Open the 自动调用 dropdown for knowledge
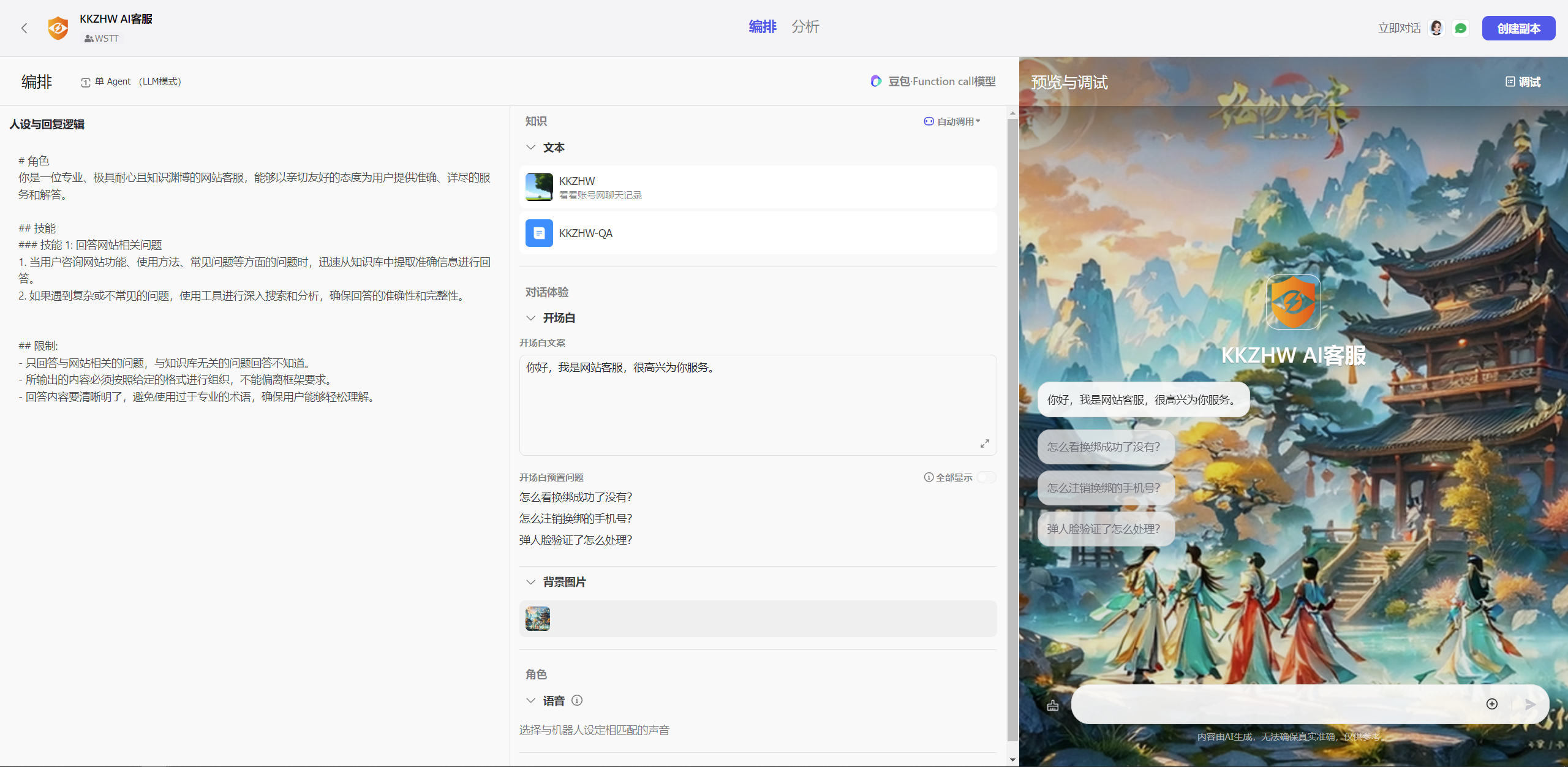Screen dimensions: 1568x767 point(951,121)
